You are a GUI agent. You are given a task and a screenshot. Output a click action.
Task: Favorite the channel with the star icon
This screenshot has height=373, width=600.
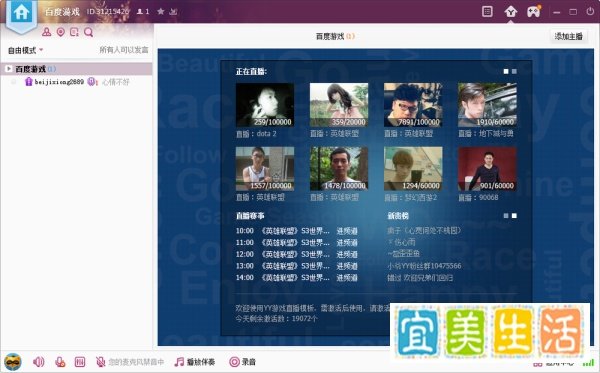click(161, 11)
